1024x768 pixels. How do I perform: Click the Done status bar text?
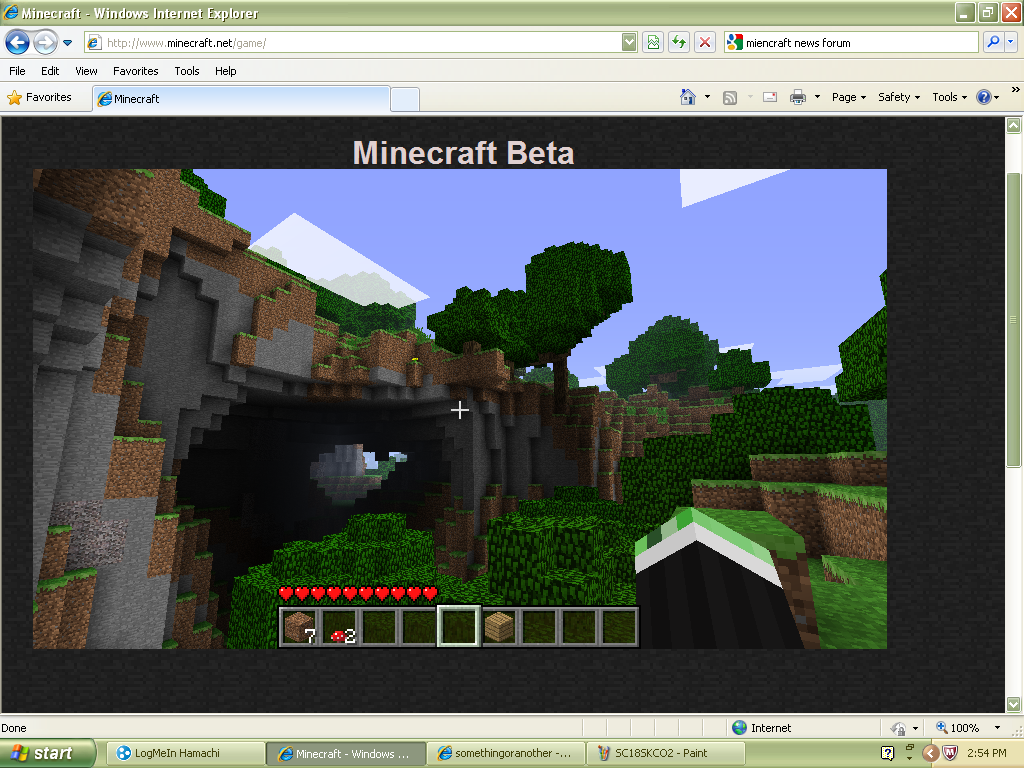click(x=14, y=728)
